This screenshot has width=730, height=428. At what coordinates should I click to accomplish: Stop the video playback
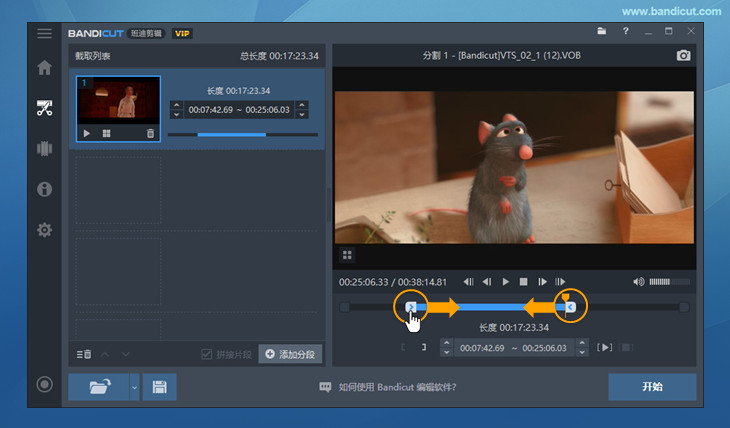tap(523, 282)
